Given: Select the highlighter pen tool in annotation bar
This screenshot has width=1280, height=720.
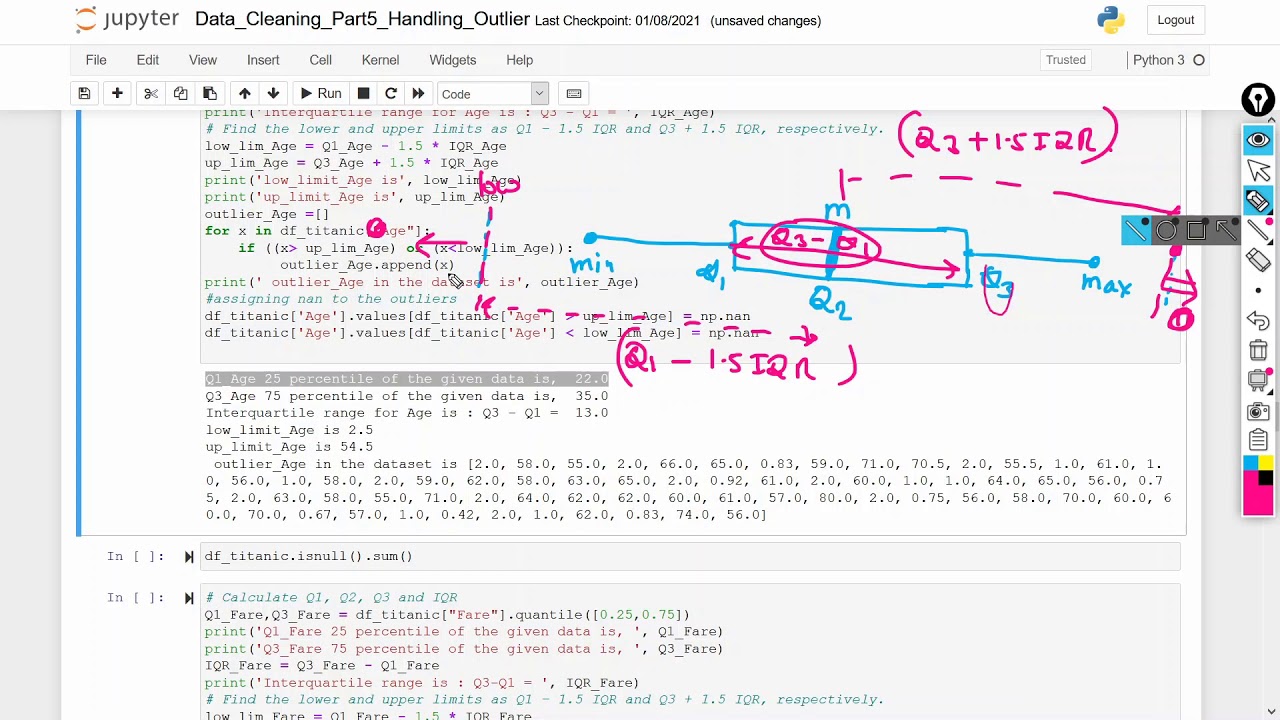Looking at the screenshot, I should pyautogui.click(x=1258, y=200).
